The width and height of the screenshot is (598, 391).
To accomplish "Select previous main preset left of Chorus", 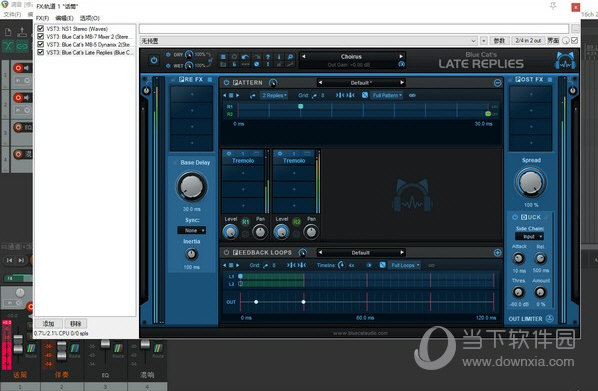I will pos(304,56).
